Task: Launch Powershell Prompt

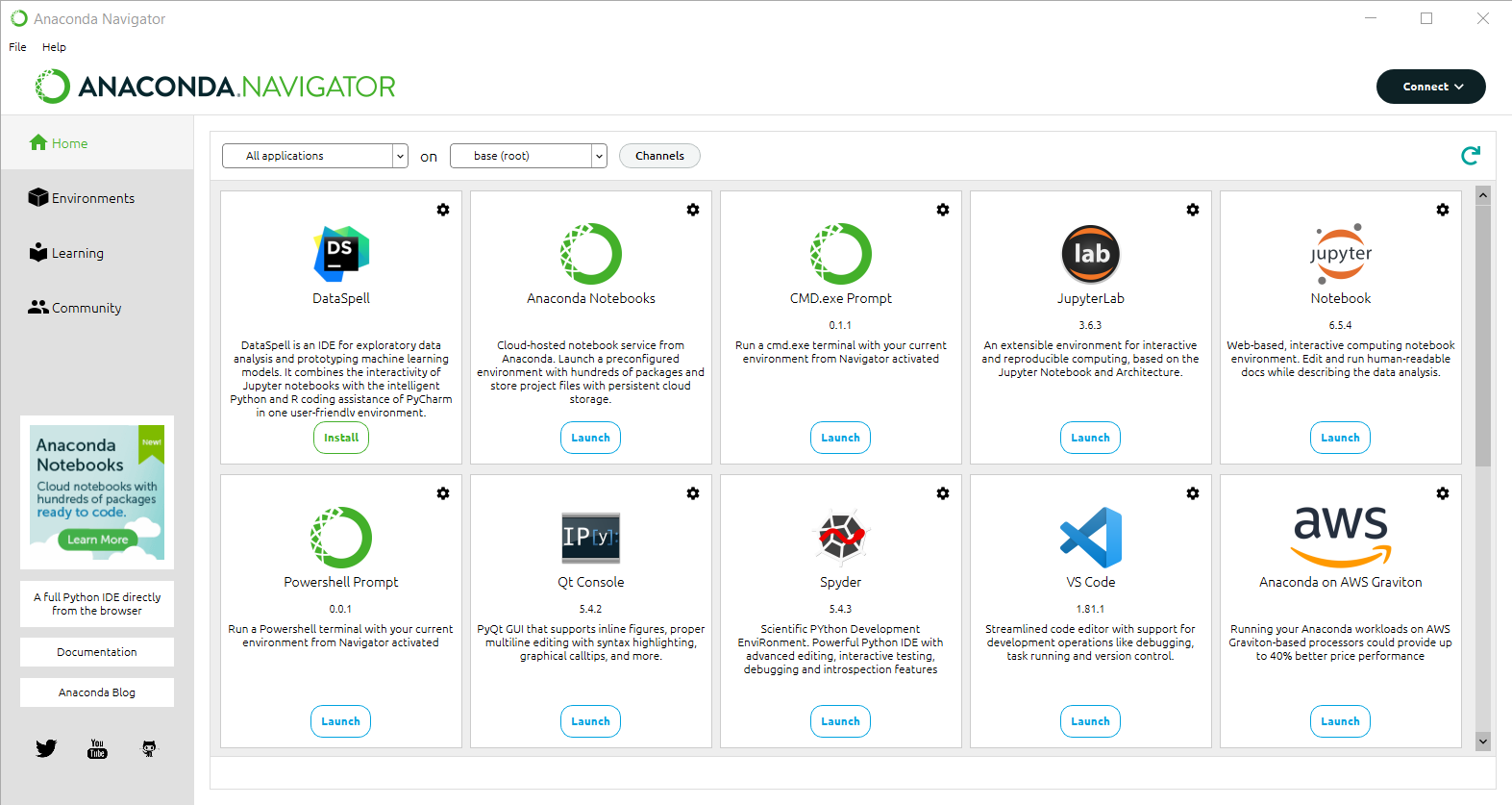Action: coord(341,721)
